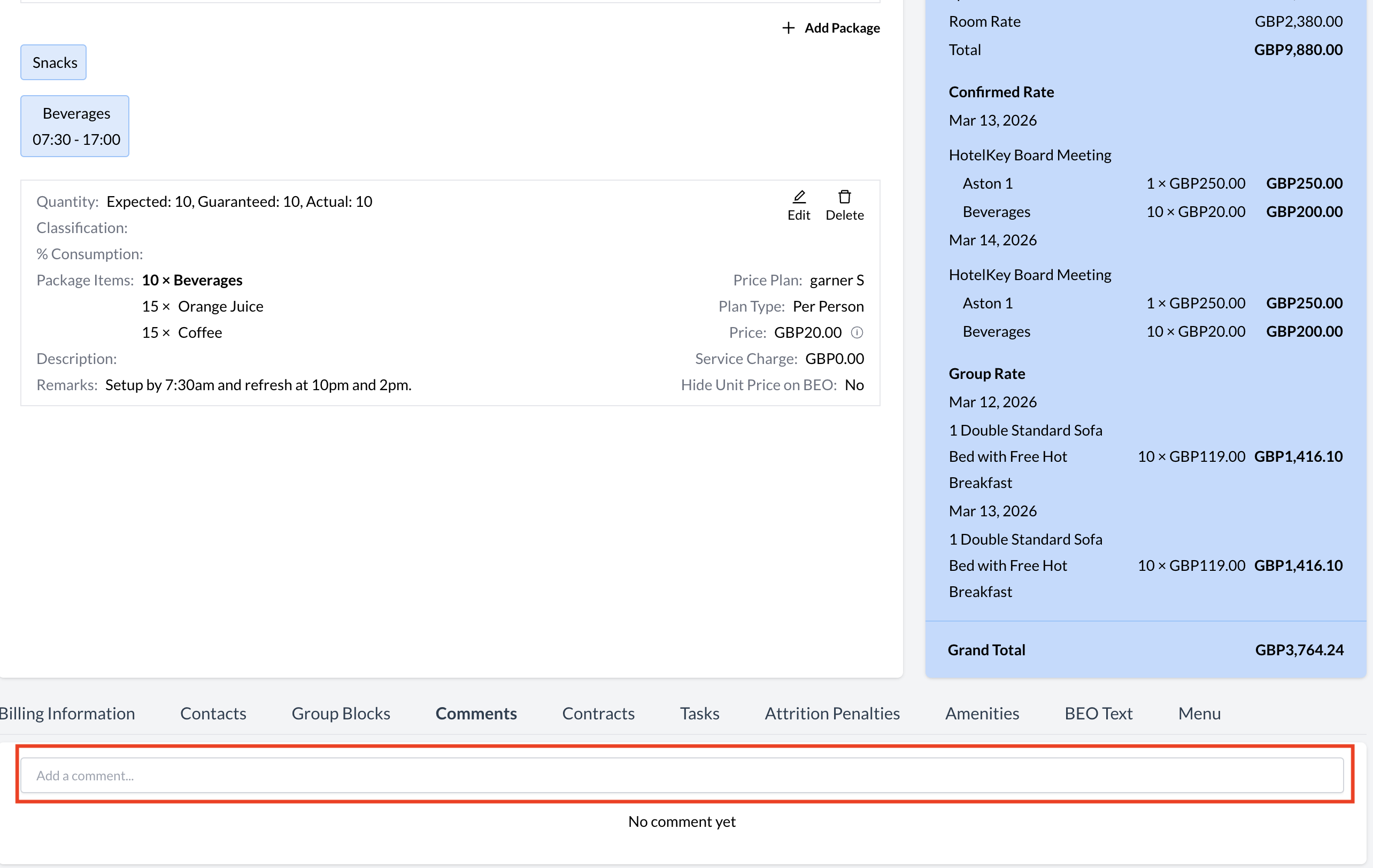This screenshot has height=868, width=1373.
Task: Select the Snacks package chip
Action: click(54, 63)
